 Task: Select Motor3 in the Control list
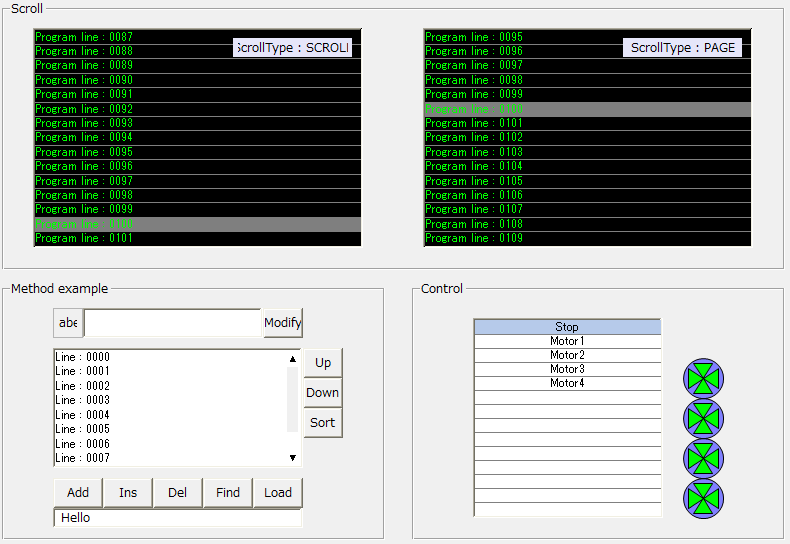tap(567, 369)
